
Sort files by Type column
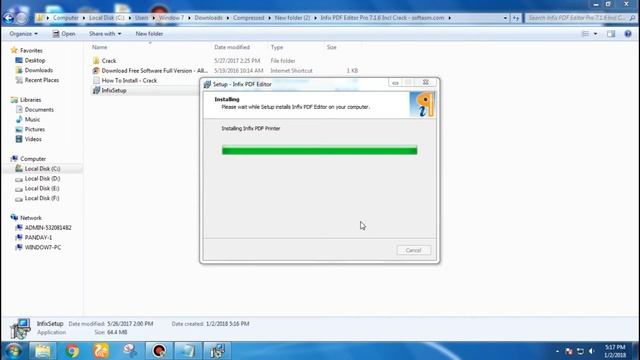(277, 47)
